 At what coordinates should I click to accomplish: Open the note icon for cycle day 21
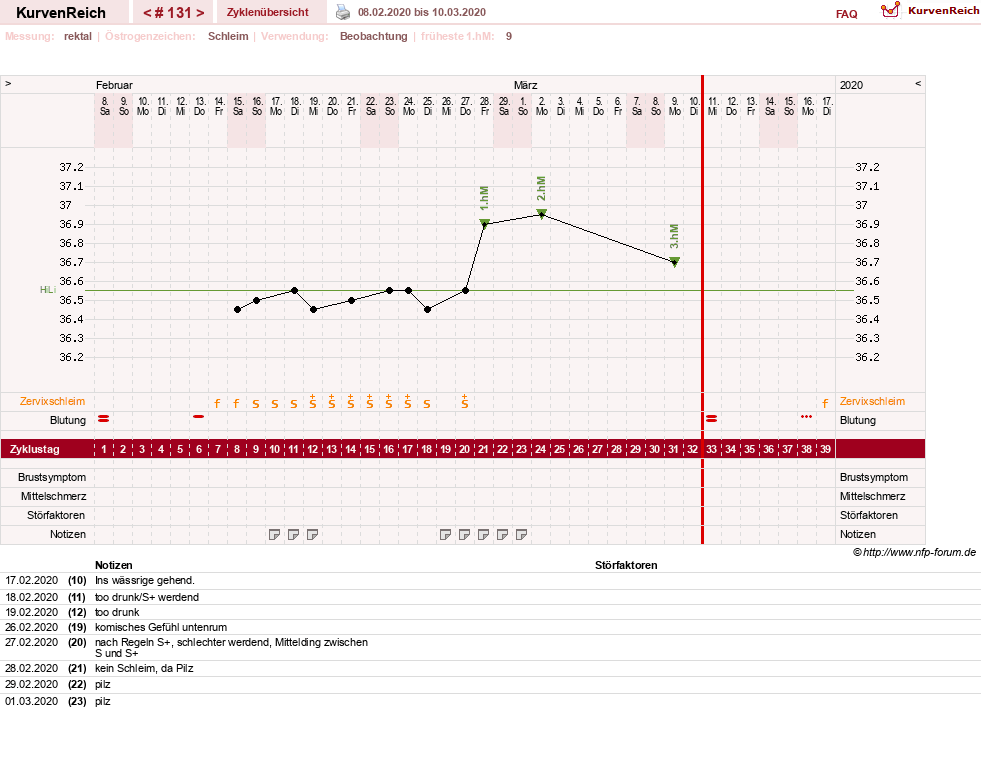click(x=483, y=535)
